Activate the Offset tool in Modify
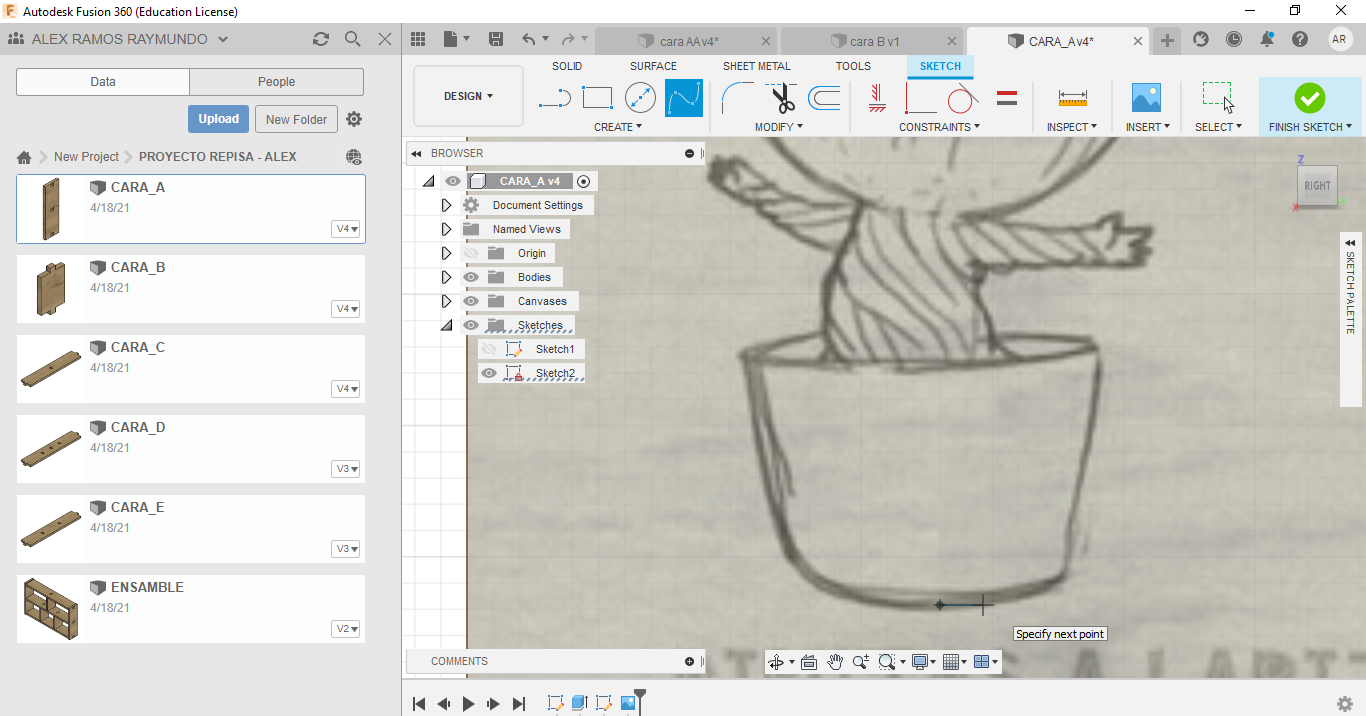 (824, 98)
